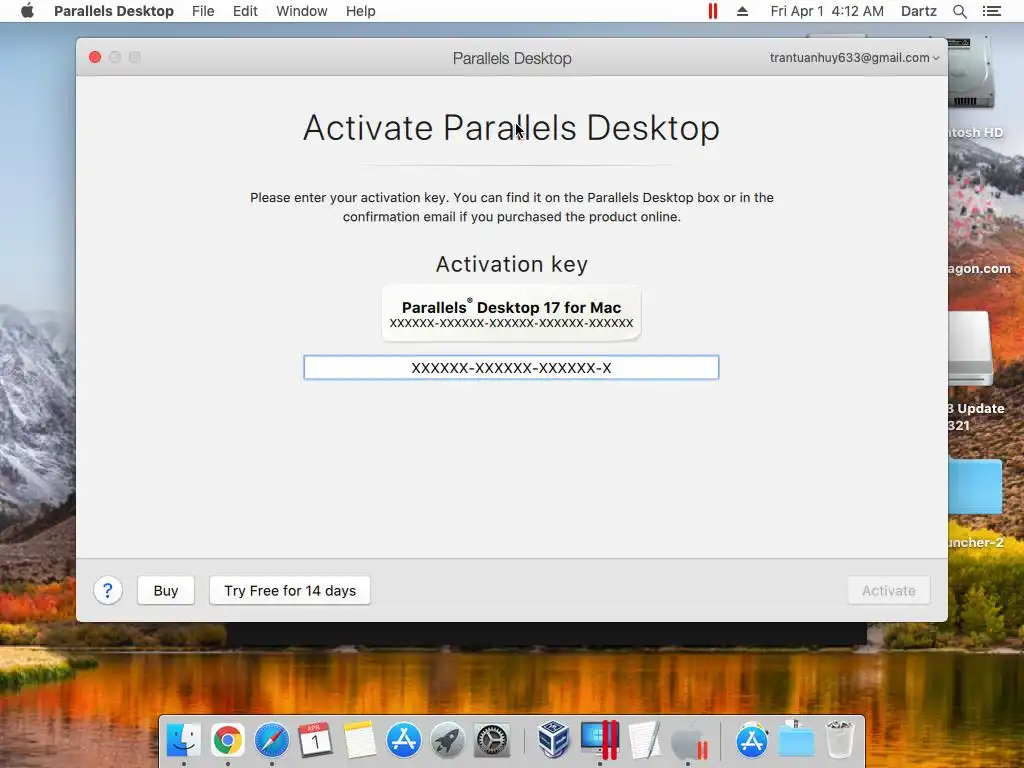Click the help question mark button

[x=108, y=590]
